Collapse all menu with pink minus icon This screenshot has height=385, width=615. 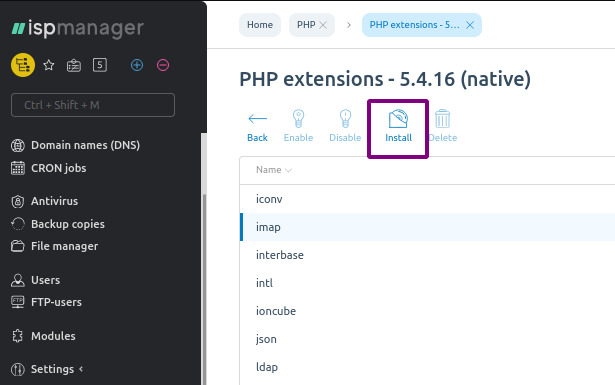tap(163, 65)
